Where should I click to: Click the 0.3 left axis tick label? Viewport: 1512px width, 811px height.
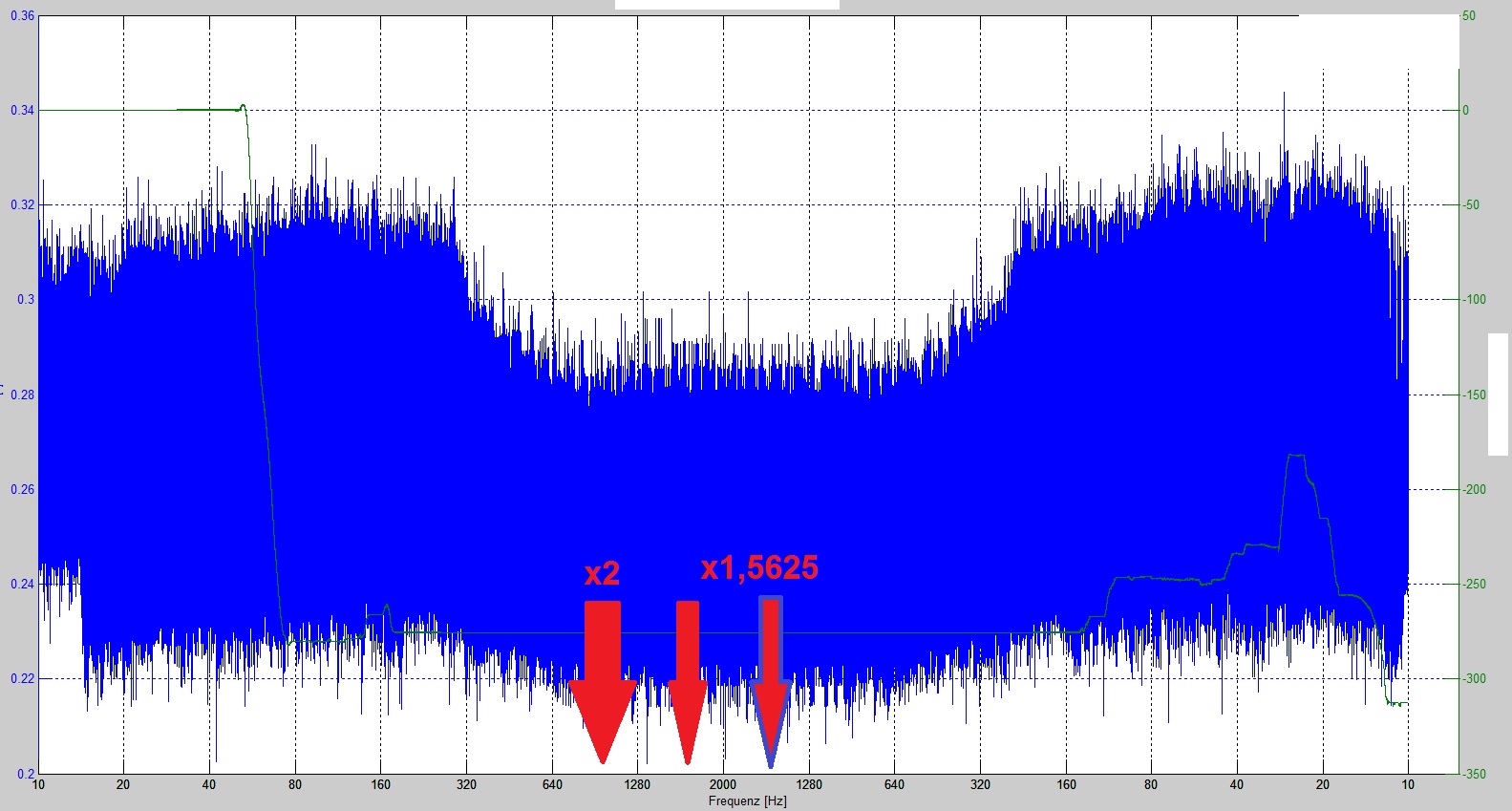click(26, 299)
